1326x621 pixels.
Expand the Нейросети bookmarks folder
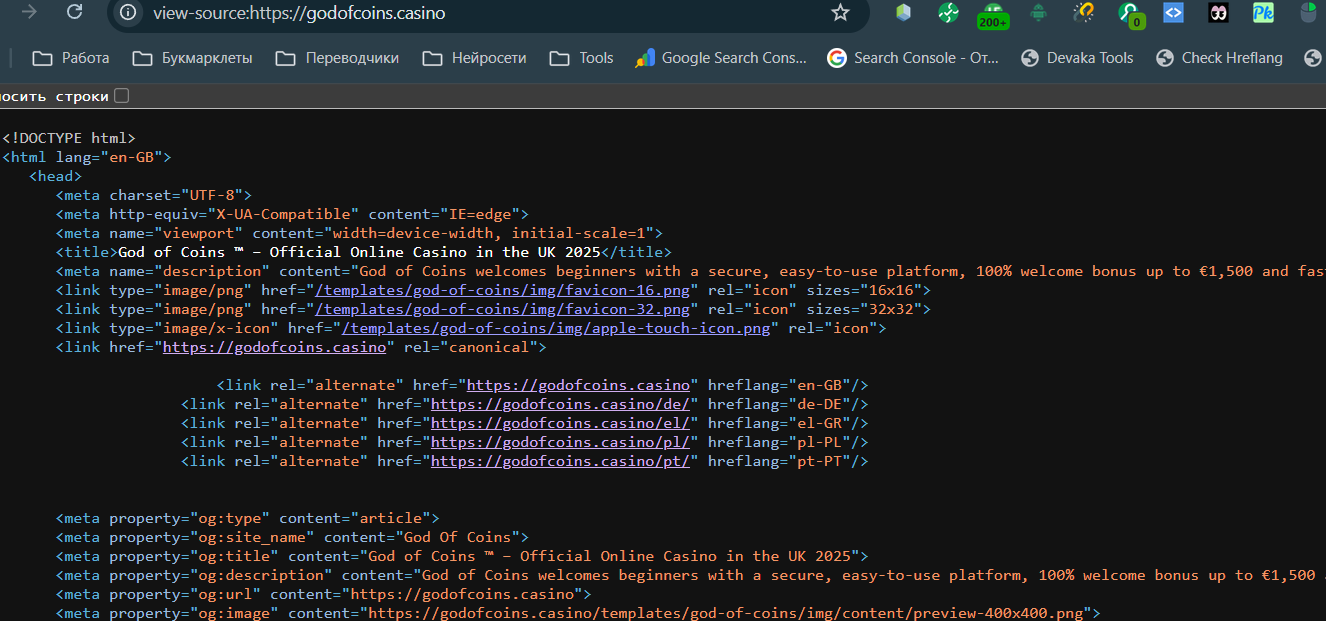point(474,58)
